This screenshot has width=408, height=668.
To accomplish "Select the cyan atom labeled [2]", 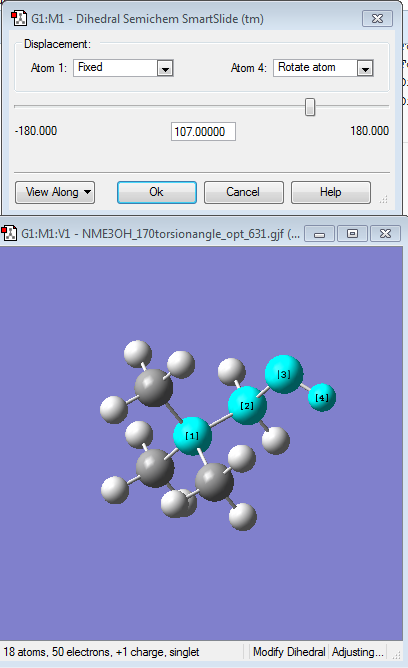I will click(x=247, y=406).
